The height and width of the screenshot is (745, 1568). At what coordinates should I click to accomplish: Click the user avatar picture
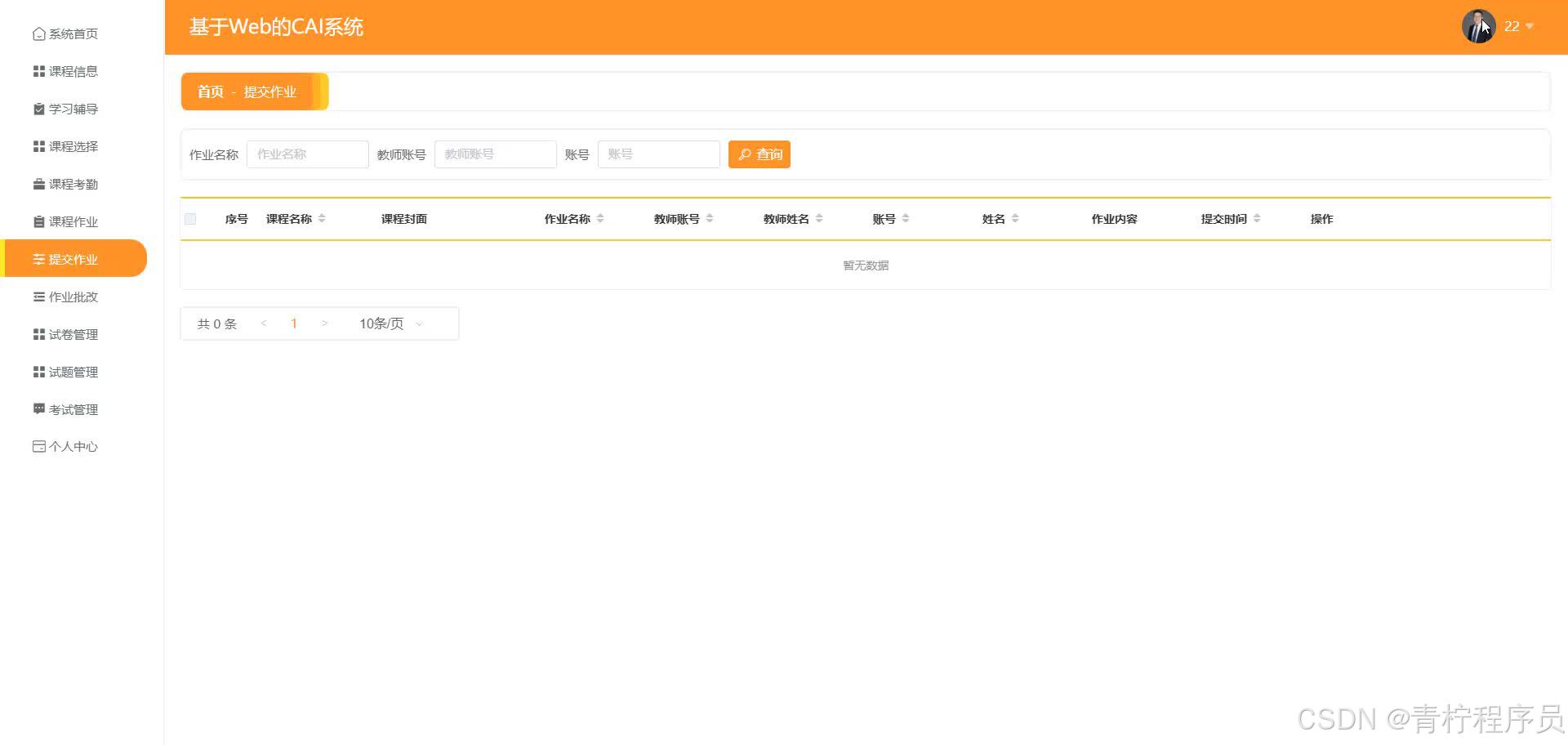pyautogui.click(x=1478, y=26)
